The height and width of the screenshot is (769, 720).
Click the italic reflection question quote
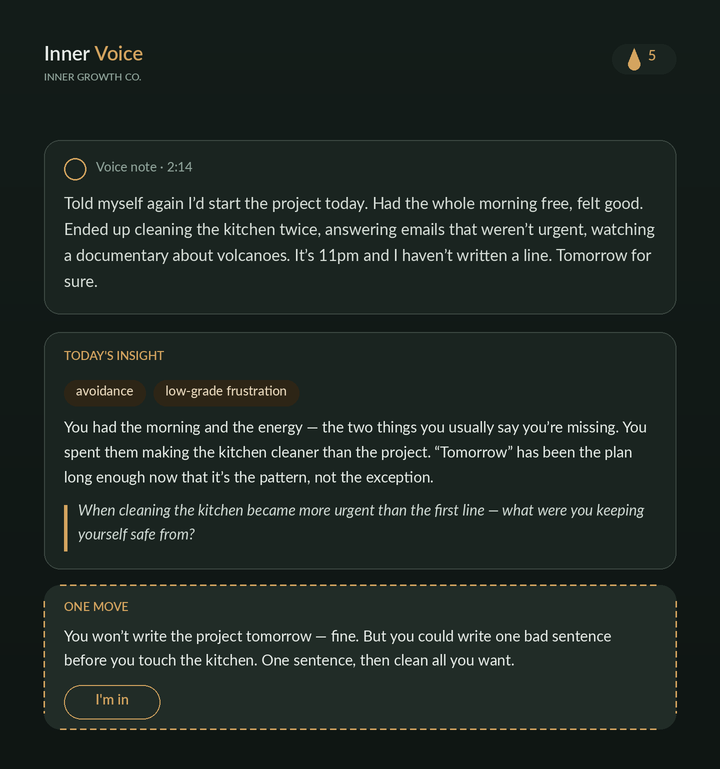pyautogui.click(x=361, y=522)
